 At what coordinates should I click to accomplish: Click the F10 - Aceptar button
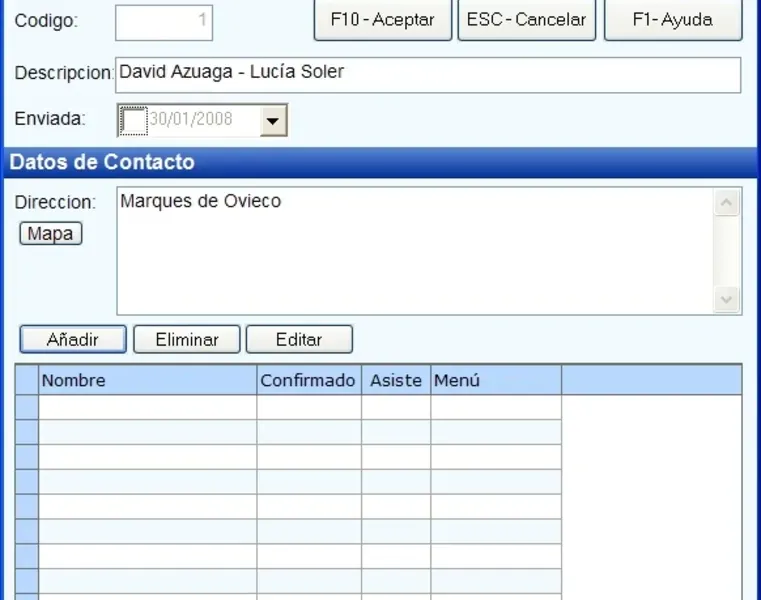[x=382, y=20]
